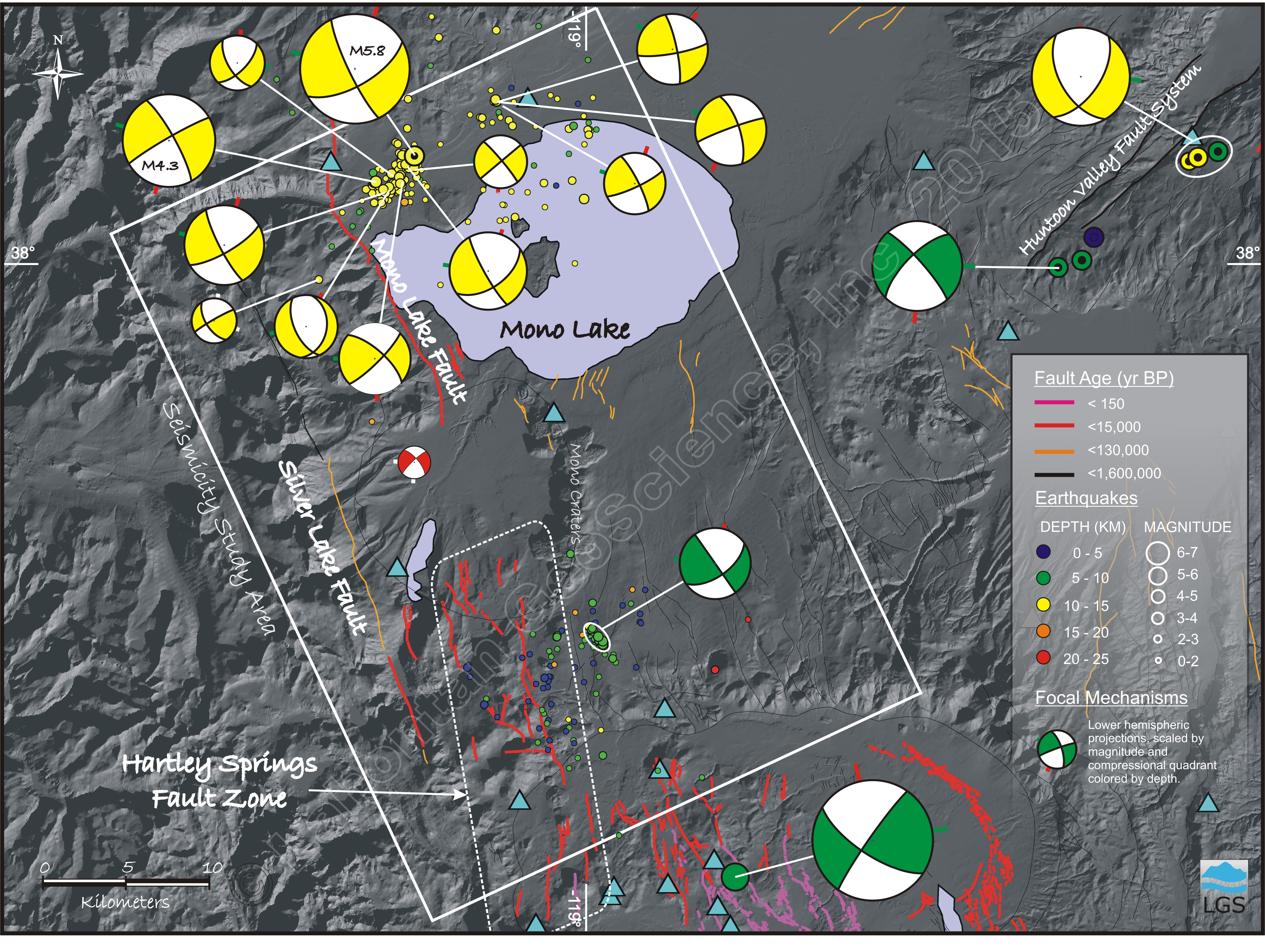Click the green beachball left of Huntoon Valley quakes
This screenshot has height=952, width=1265.
click(917, 267)
